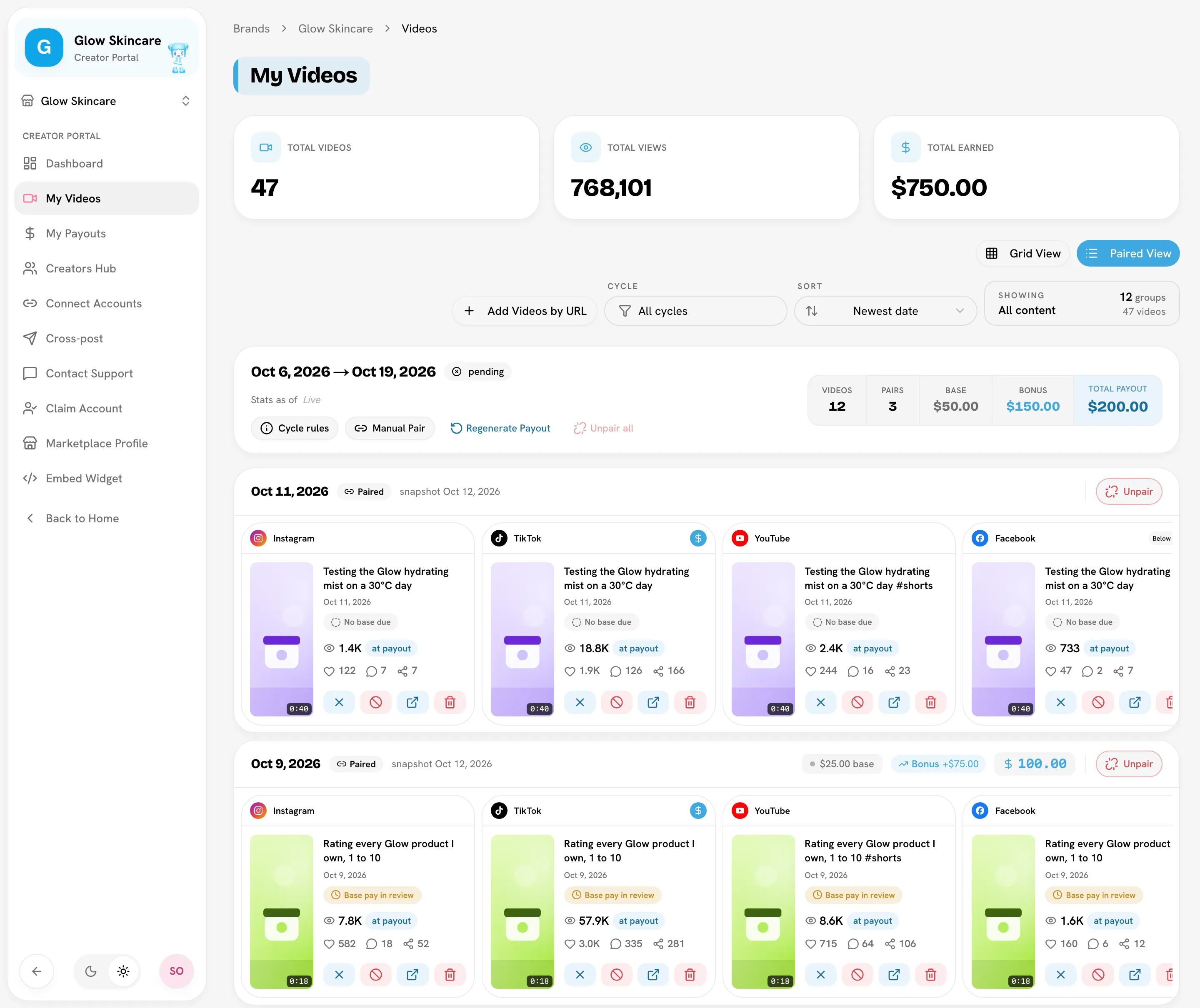
Task: Click X icon on Facebook hydrating mist card
Action: [x=1060, y=702]
